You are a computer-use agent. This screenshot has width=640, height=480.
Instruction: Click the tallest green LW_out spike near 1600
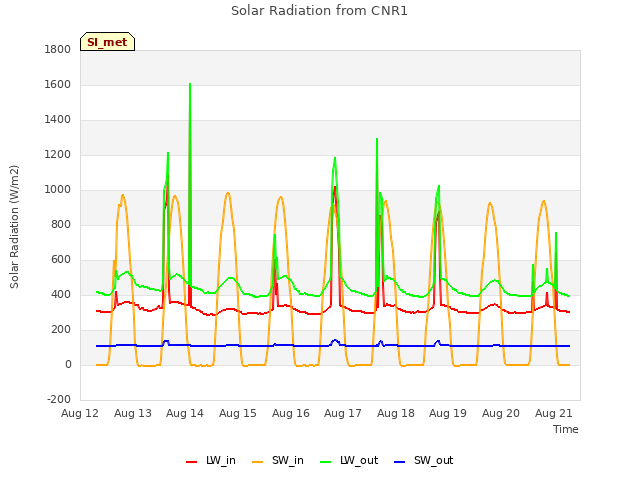pyautogui.click(x=190, y=85)
